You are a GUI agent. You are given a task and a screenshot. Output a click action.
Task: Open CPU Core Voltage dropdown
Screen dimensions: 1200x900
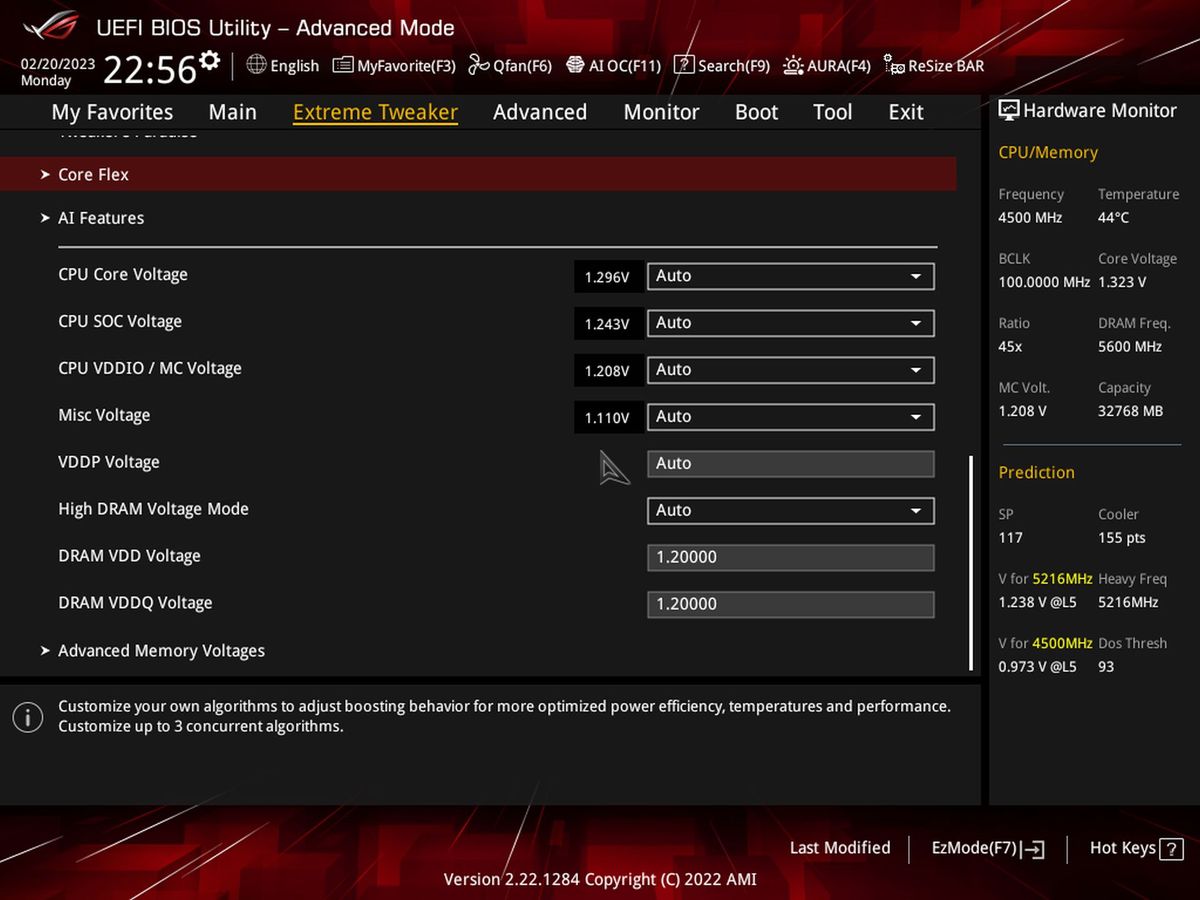click(x=791, y=276)
